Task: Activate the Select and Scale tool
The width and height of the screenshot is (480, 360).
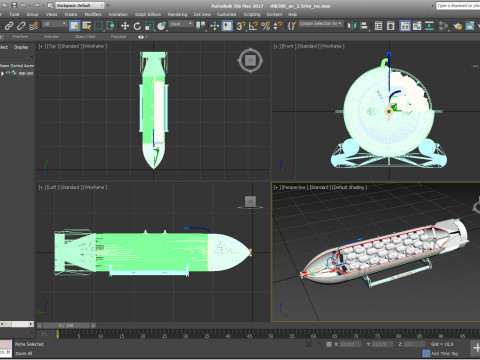Action: 149,26
